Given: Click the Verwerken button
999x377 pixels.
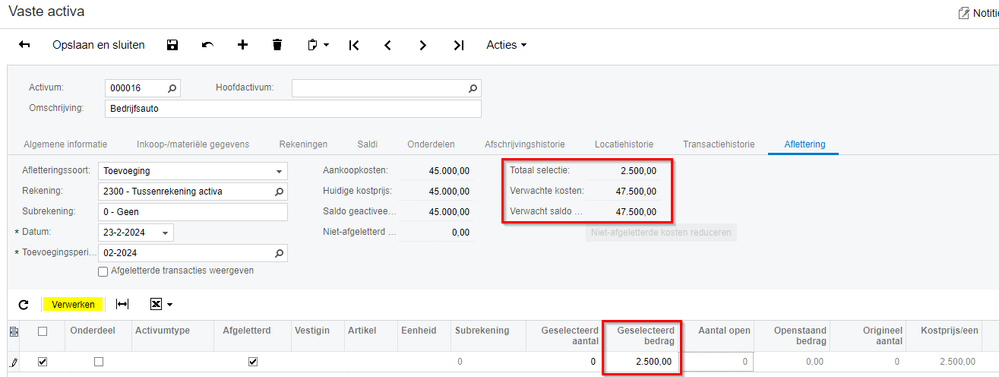Looking at the screenshot, I should (73, 305).
